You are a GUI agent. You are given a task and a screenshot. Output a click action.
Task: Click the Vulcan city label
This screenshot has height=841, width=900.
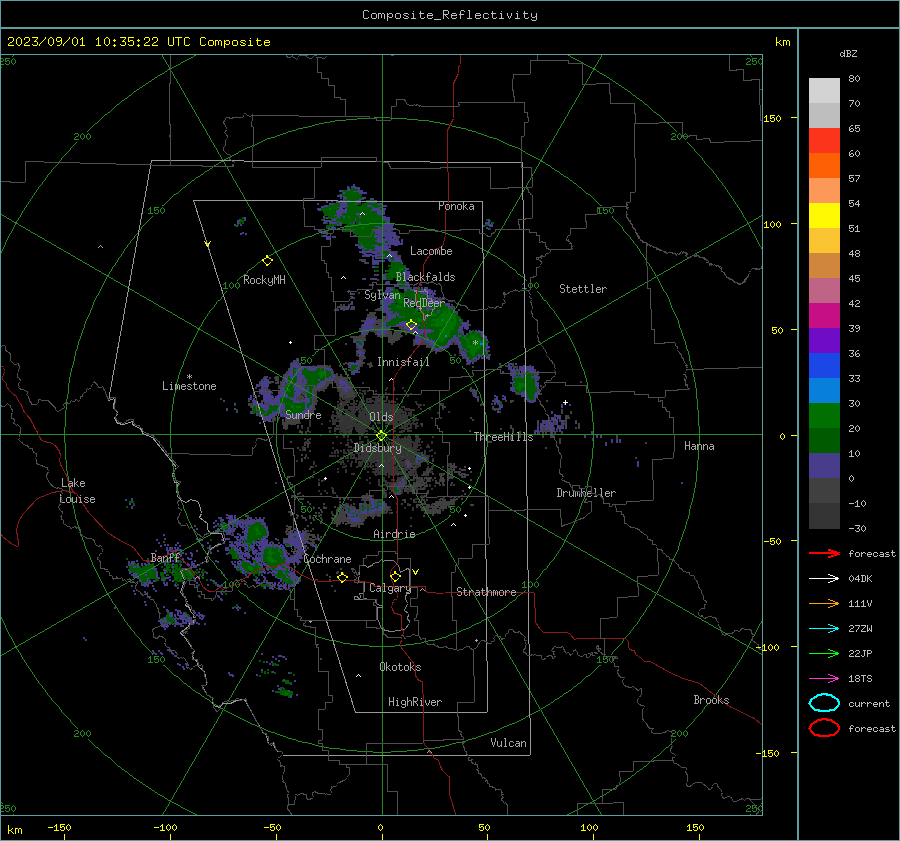pyautogui.click(x=508, y=743)
